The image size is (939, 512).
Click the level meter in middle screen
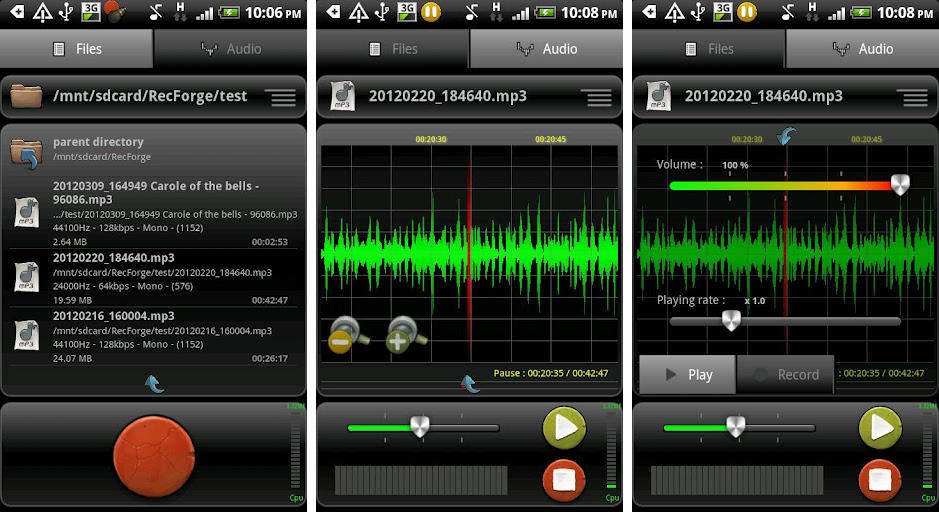(x=421, y=480)
